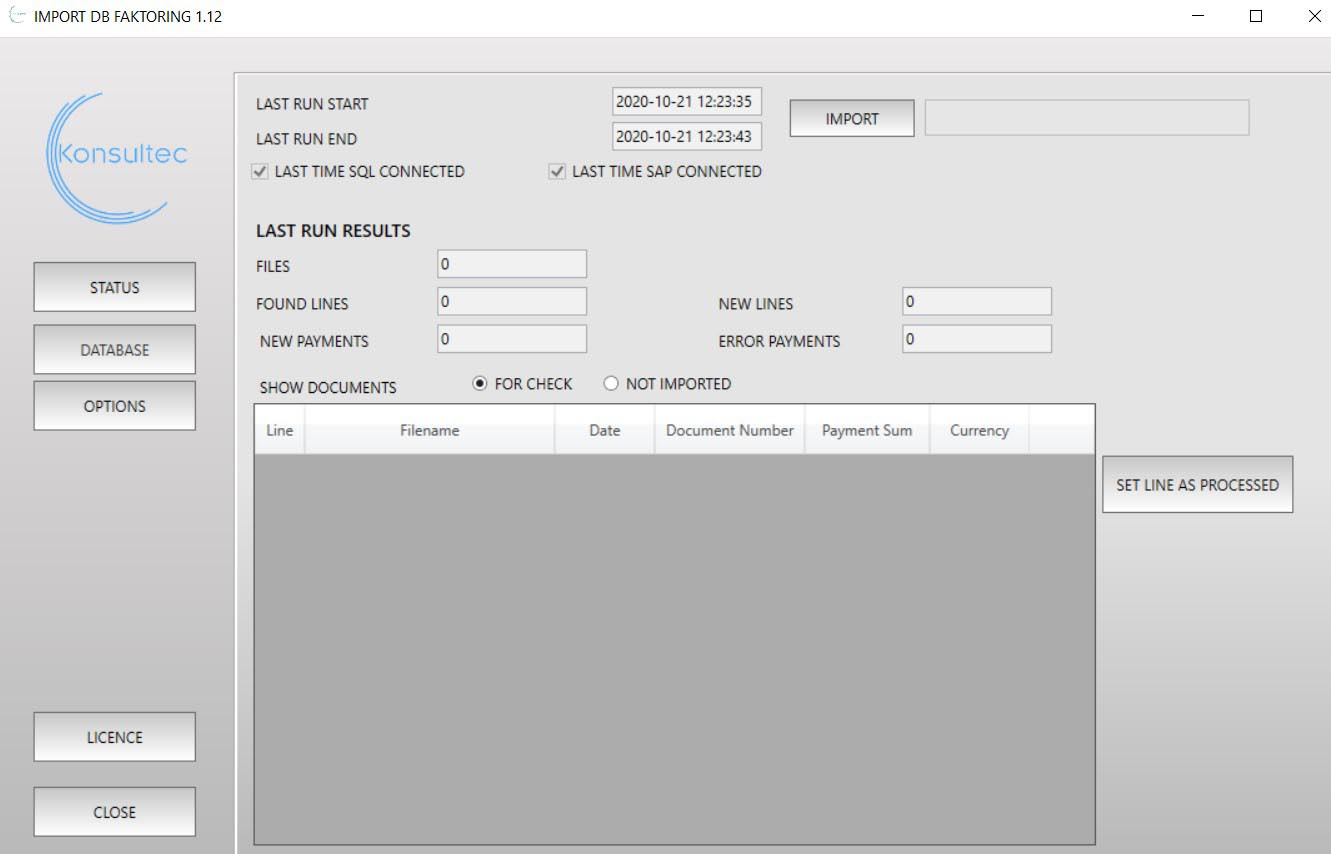
Task: Click the LAST RUN START label
Action: [x=312, y=104]
